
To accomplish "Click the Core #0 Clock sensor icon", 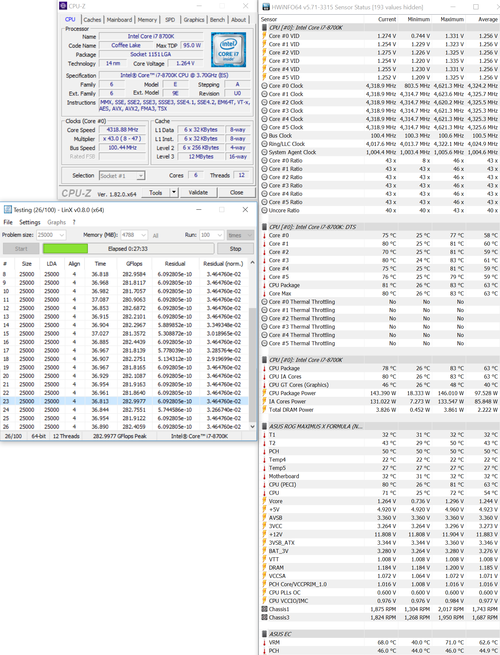I will click(264, 86).
